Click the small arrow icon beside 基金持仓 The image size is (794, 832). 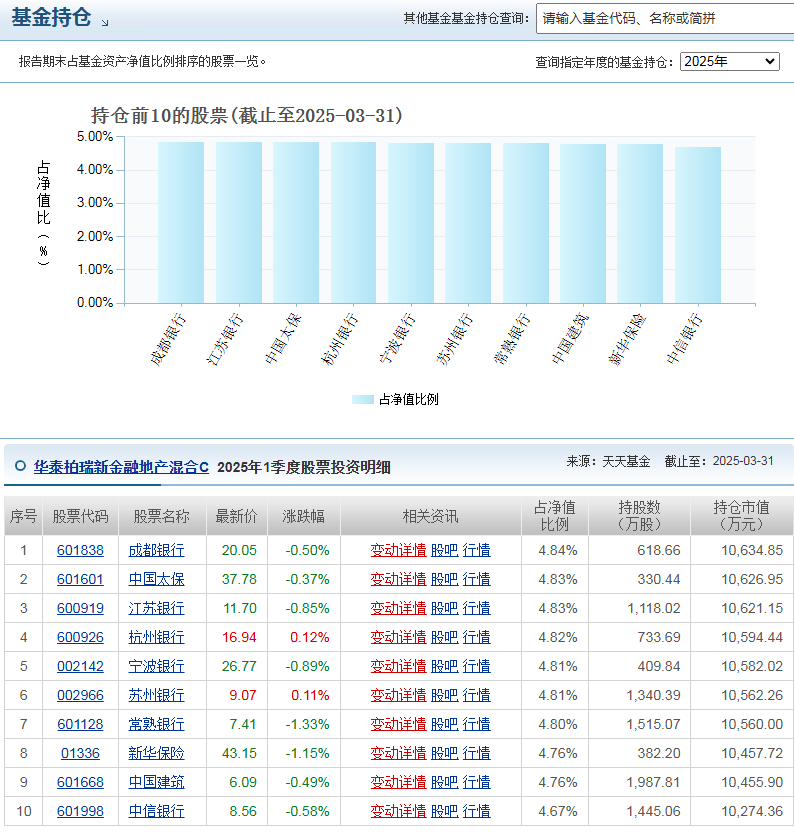(105, 23)
